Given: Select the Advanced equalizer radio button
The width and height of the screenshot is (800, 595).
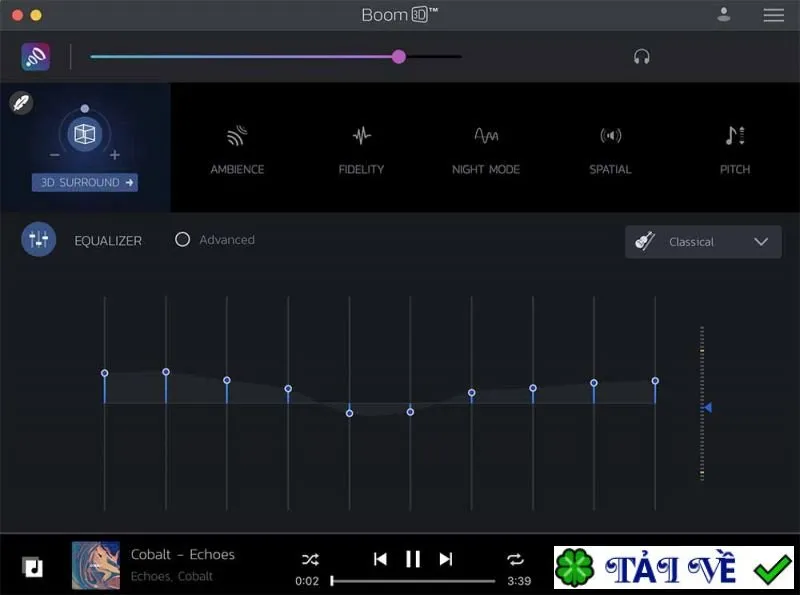Looking at the screenshot, I should click(182, 239).
